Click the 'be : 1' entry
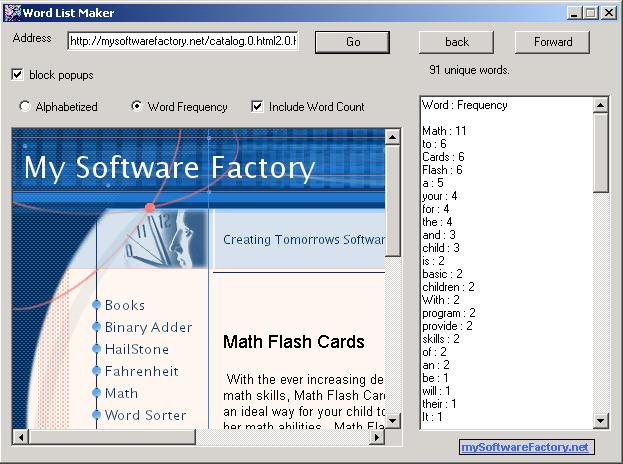The height and width of the screenshot is (464, 623). tap(435, 378)
